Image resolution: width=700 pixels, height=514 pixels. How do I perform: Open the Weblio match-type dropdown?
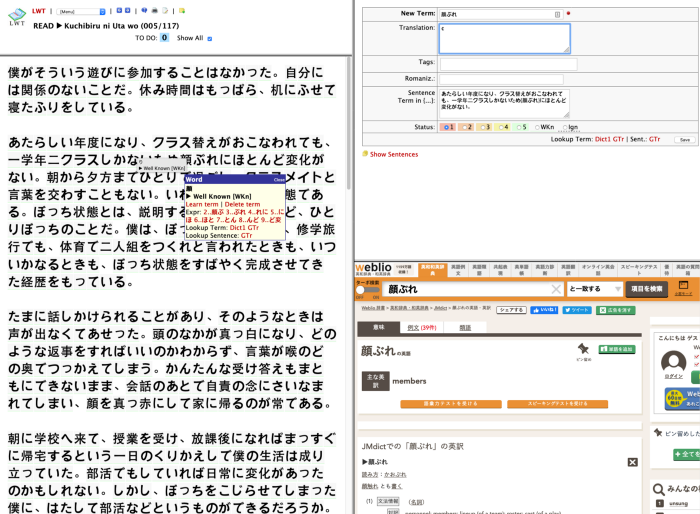[594, 289]
